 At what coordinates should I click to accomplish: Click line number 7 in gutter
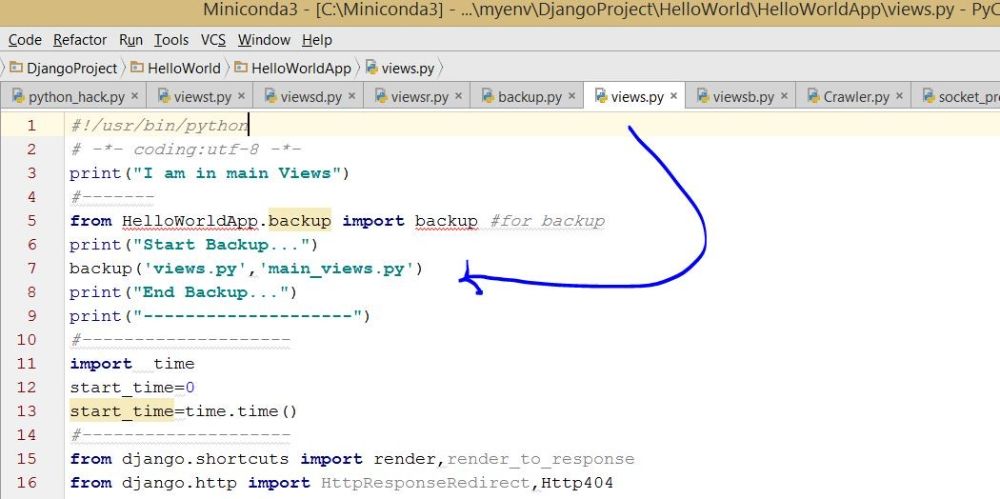[x=32, y=268]
